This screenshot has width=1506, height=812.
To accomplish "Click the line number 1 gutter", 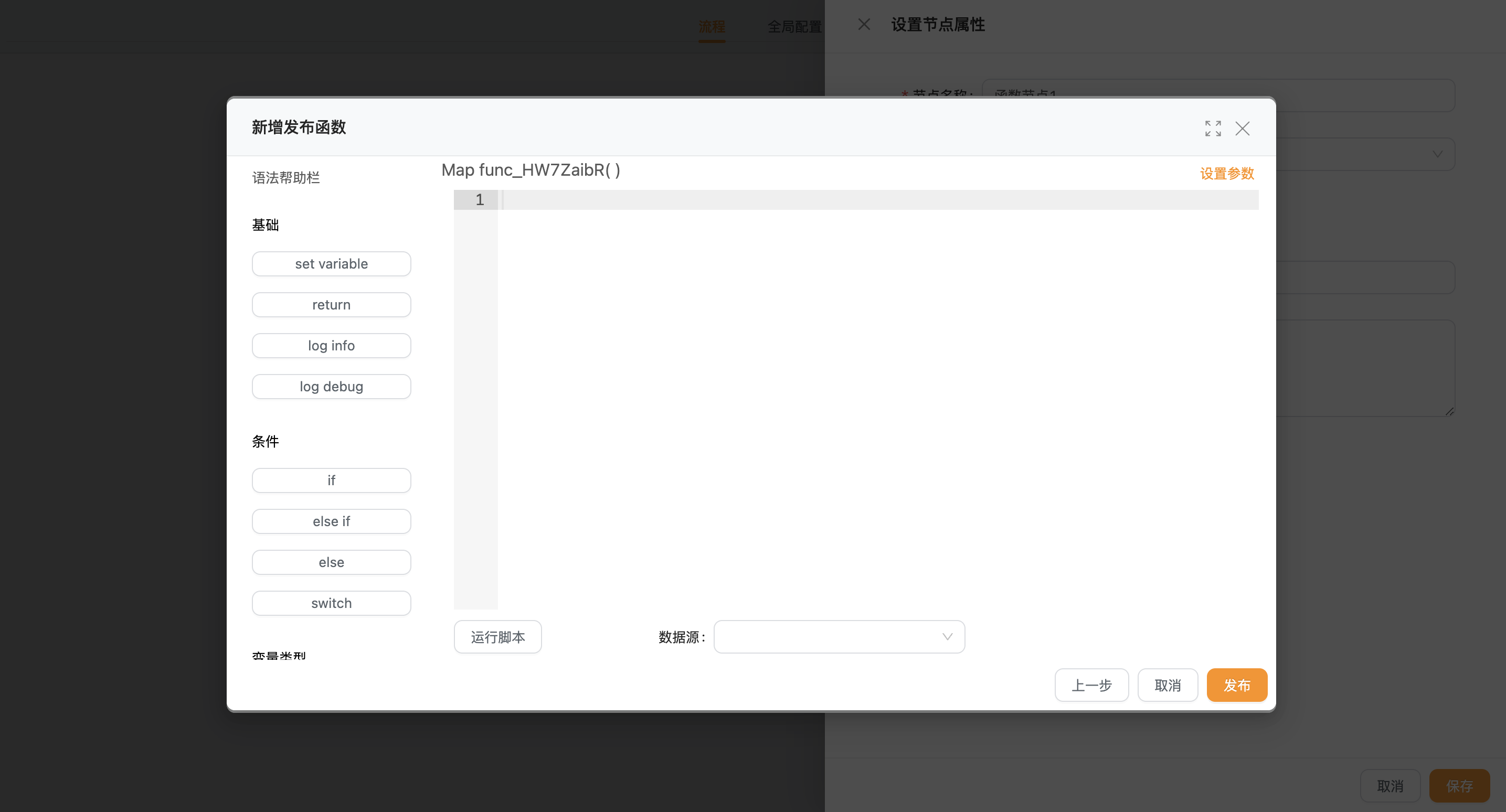I will tap(476, 200).
